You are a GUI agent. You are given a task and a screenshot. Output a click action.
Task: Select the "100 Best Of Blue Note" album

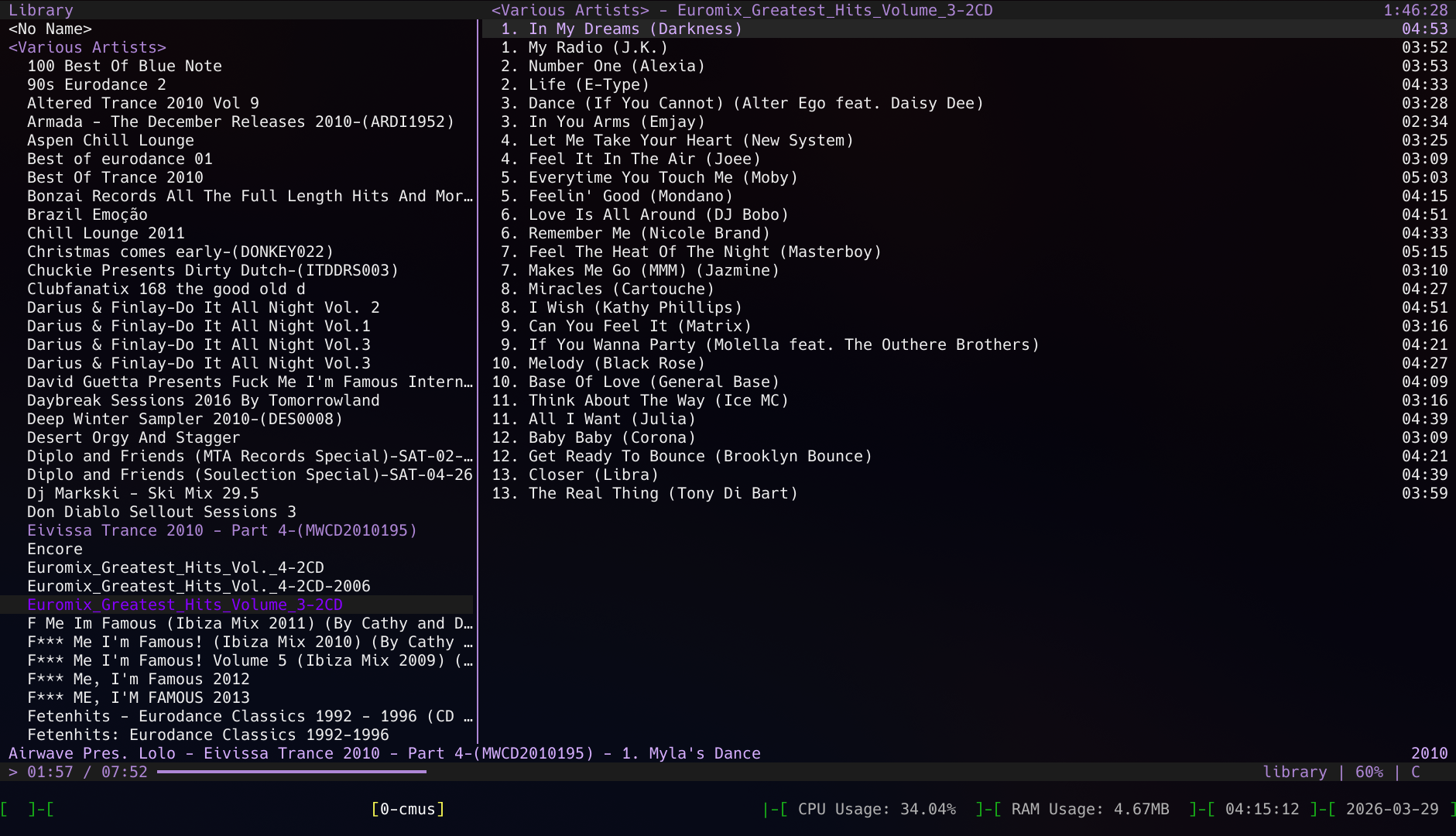pyautogui.click(x=124, y=66)
